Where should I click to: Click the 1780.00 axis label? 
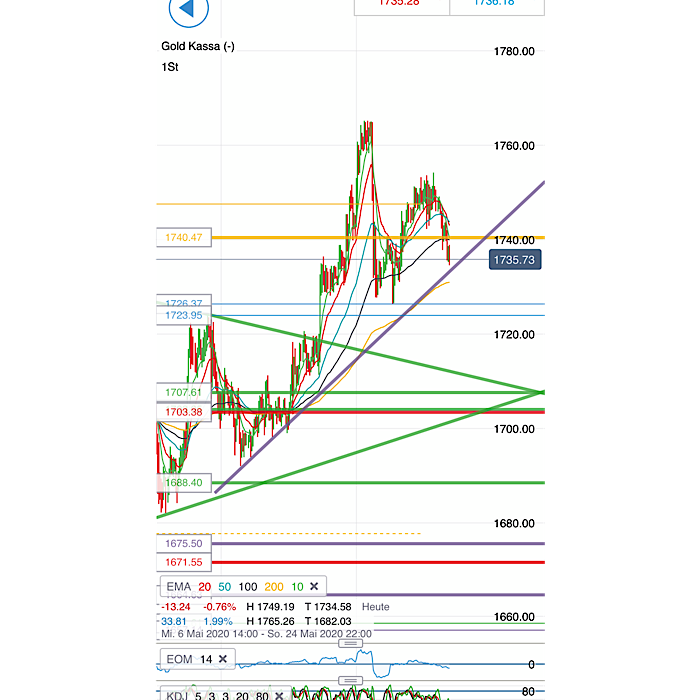click(514, 51)
